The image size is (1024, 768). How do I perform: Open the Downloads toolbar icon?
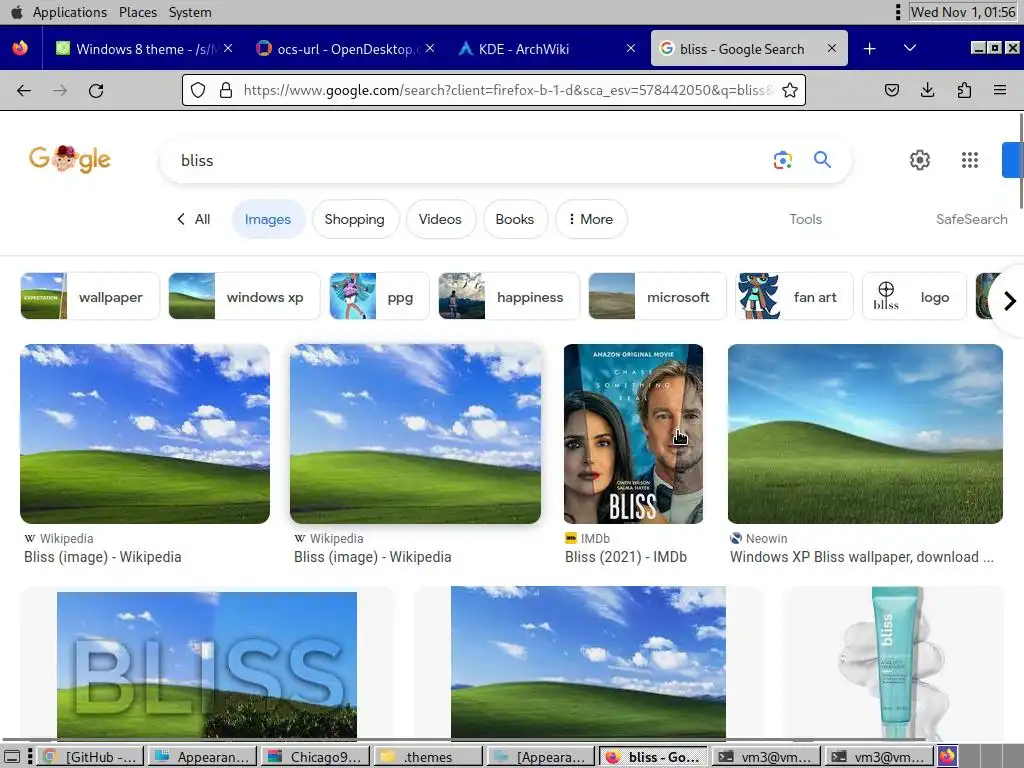927,90
